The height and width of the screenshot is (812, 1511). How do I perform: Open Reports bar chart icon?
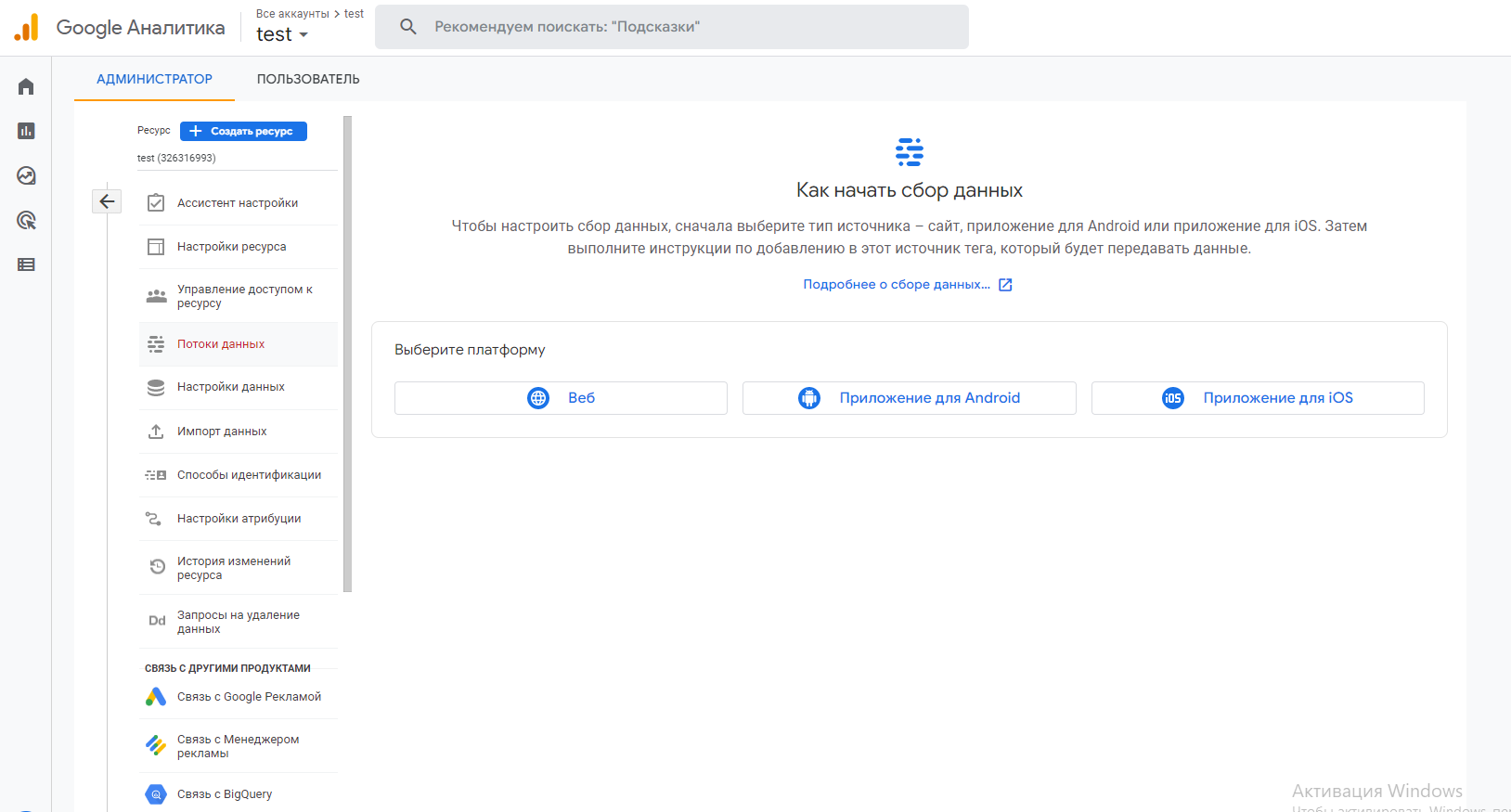26,131
